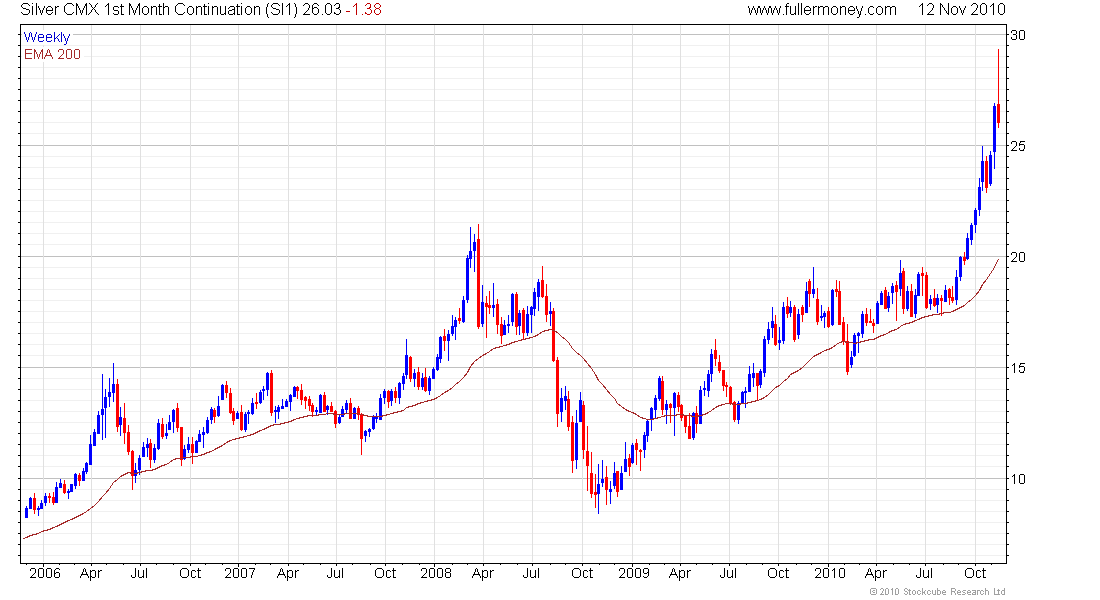Select the last price value 26.03
Viewport: 1100px width, 600px height.
coord(321,10)
